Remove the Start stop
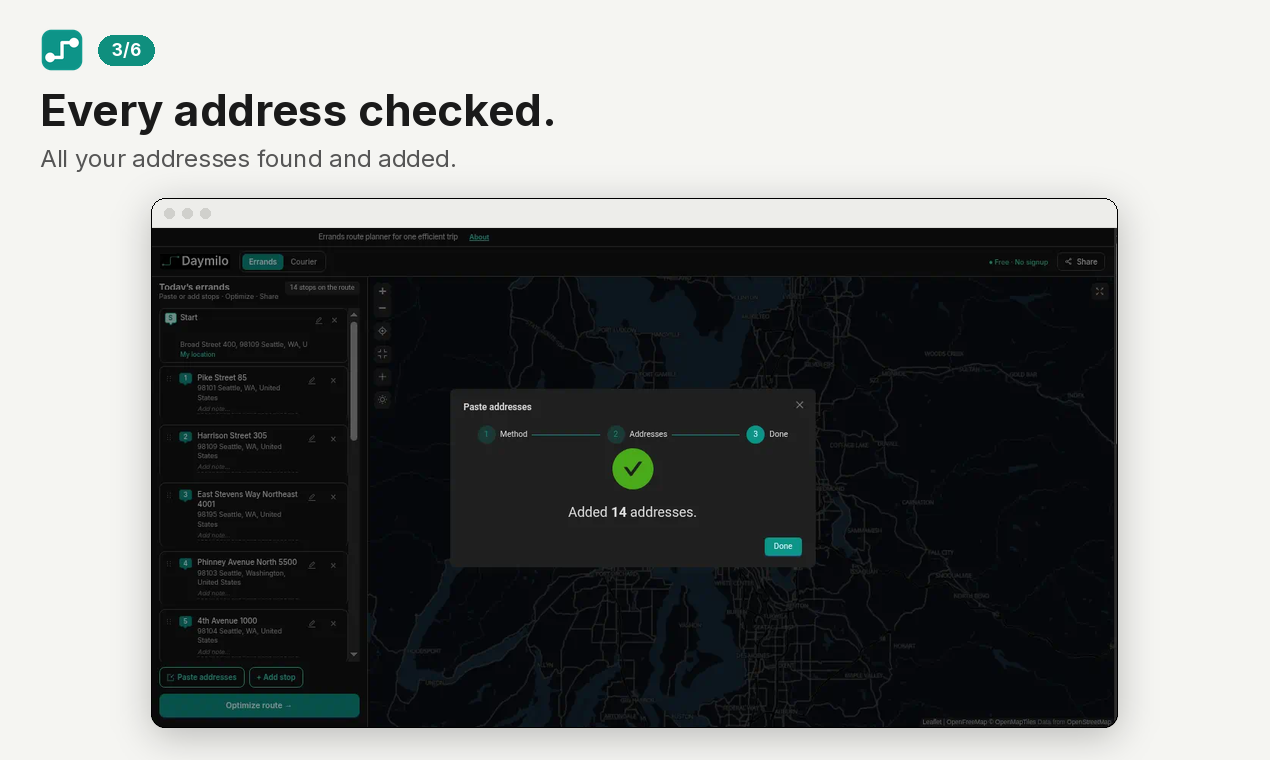 pos(335,320)
